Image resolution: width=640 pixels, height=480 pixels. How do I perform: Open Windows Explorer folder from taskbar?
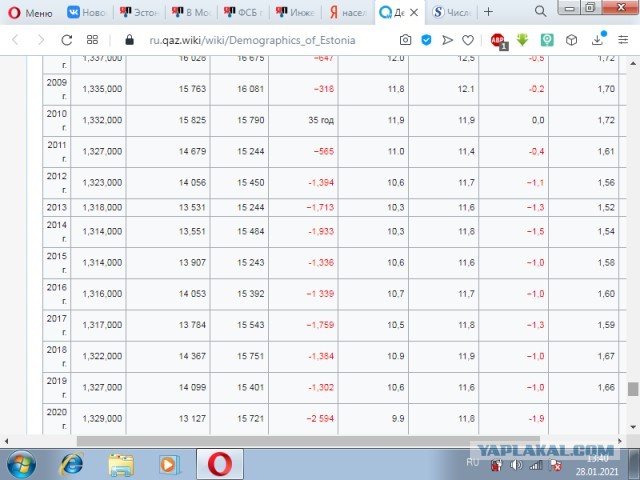121,465
